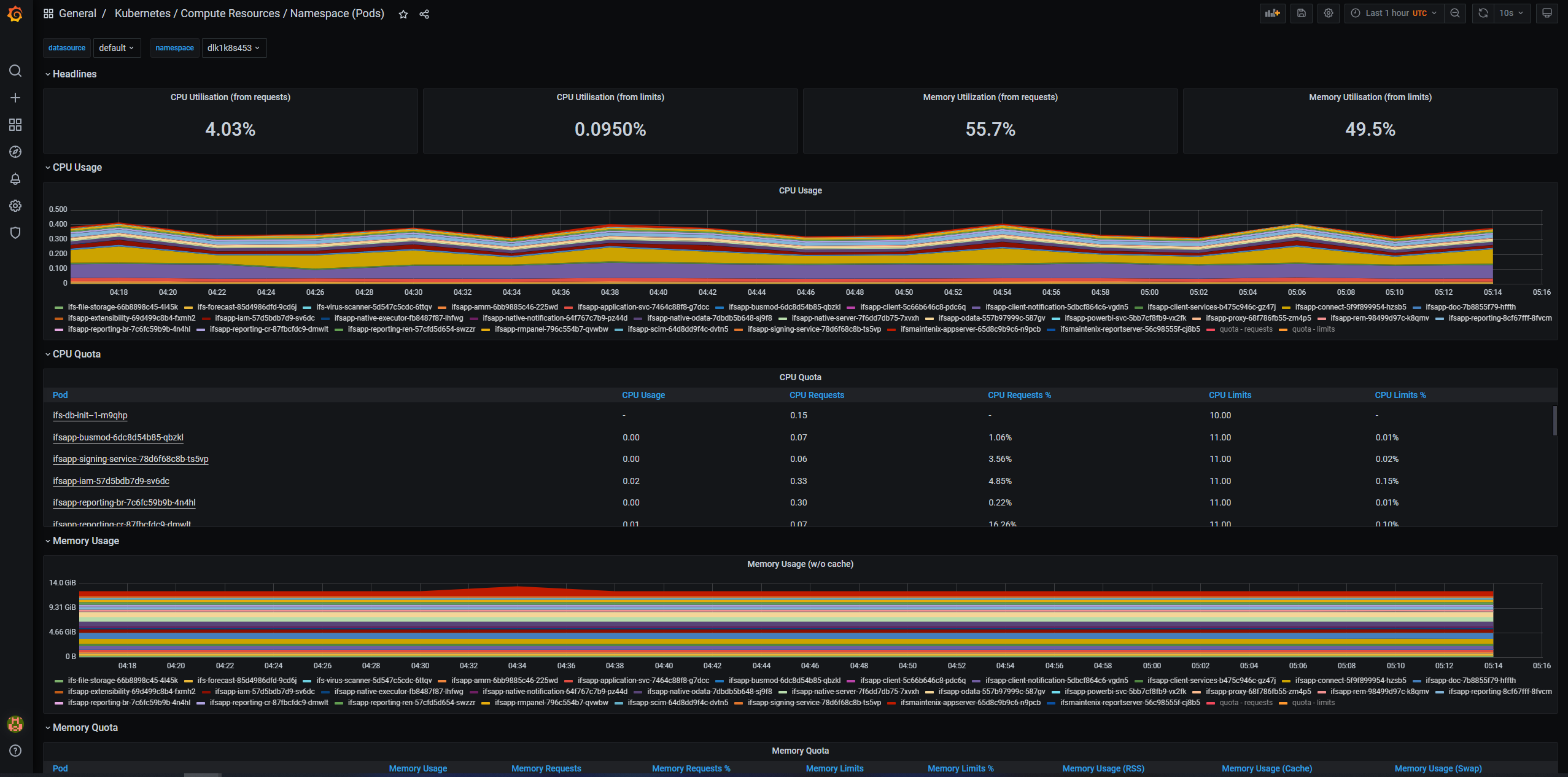
Task: Open the Alerting bell icon
Action: [15, 179]
